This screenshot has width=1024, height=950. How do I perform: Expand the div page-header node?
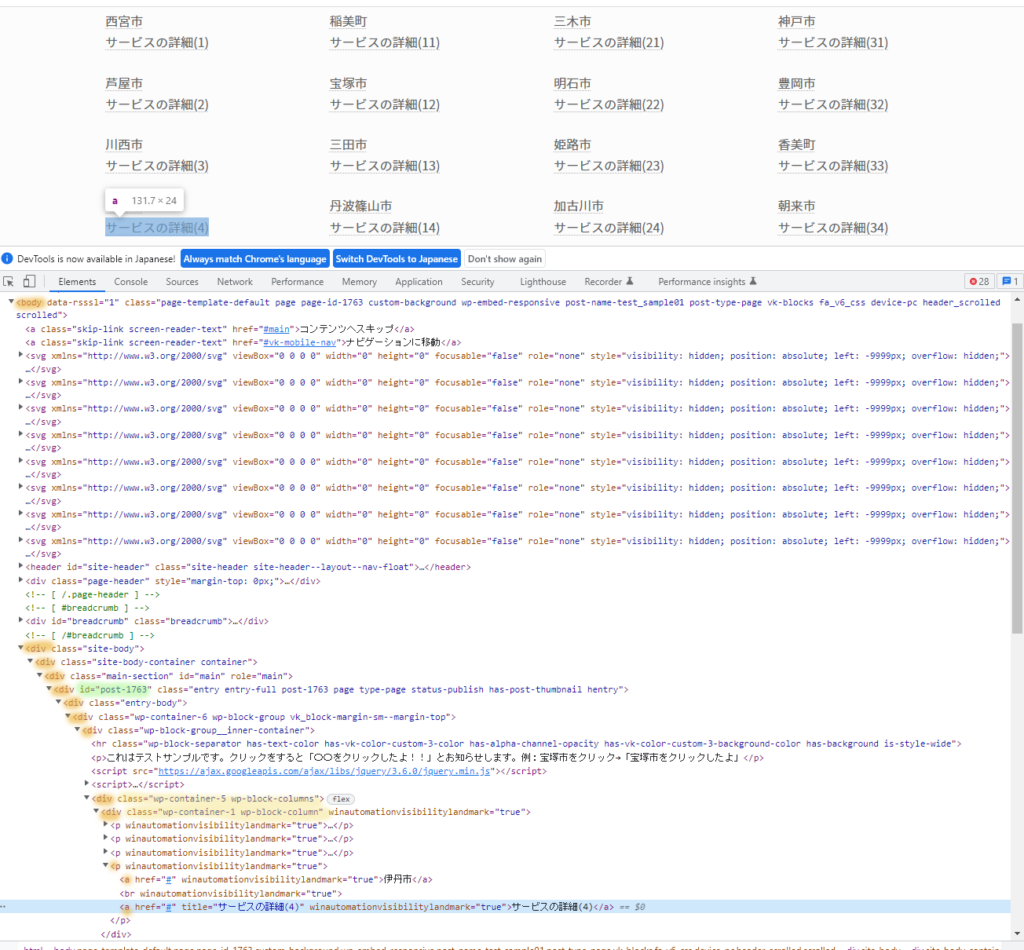(x=20, y=580)
